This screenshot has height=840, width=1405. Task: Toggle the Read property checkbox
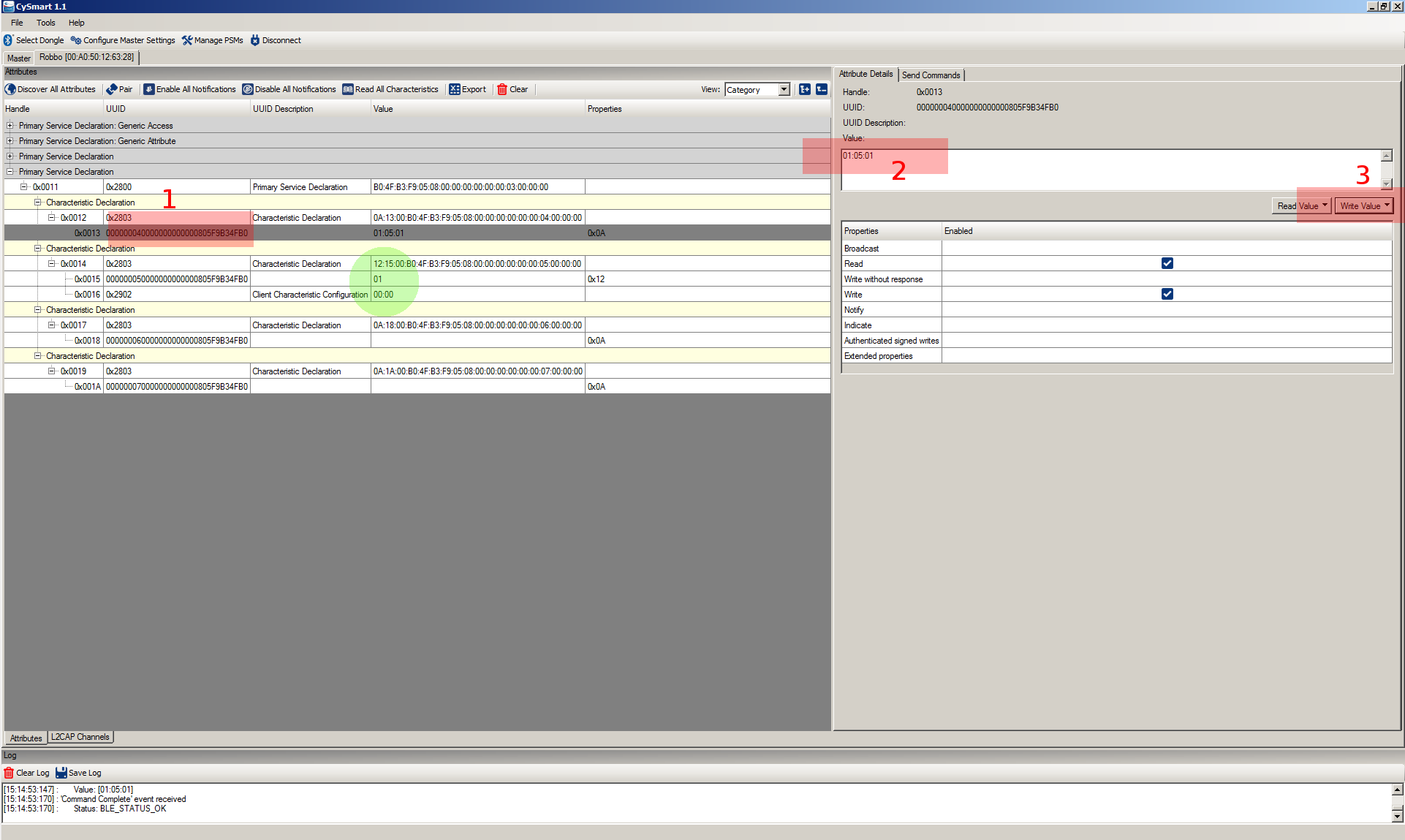[x=1167, y=263]
